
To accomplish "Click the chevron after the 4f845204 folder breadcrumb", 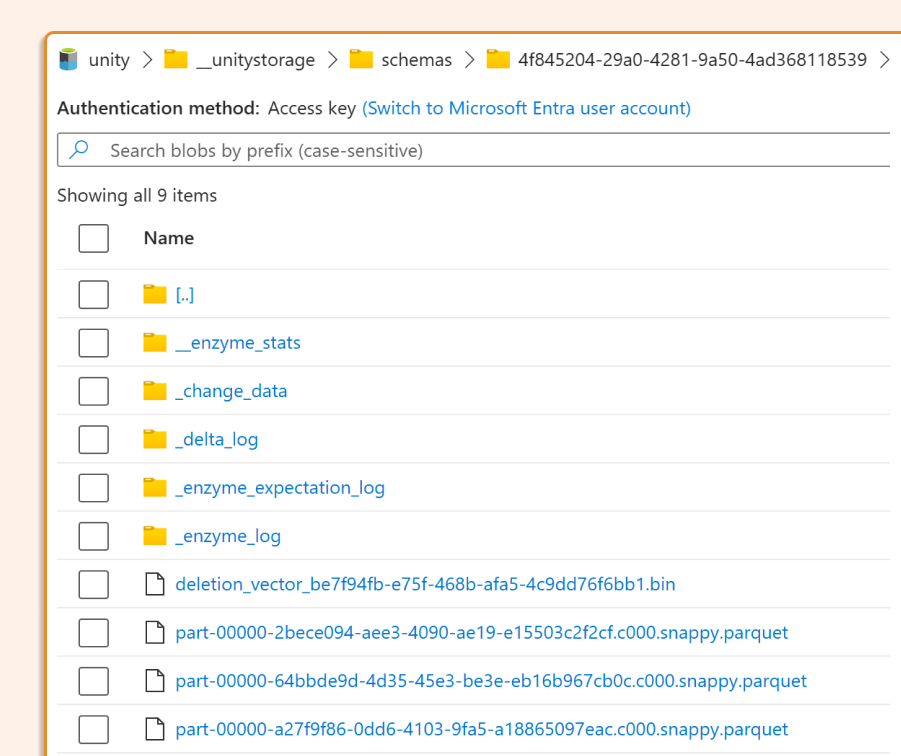I will (884, 59).
